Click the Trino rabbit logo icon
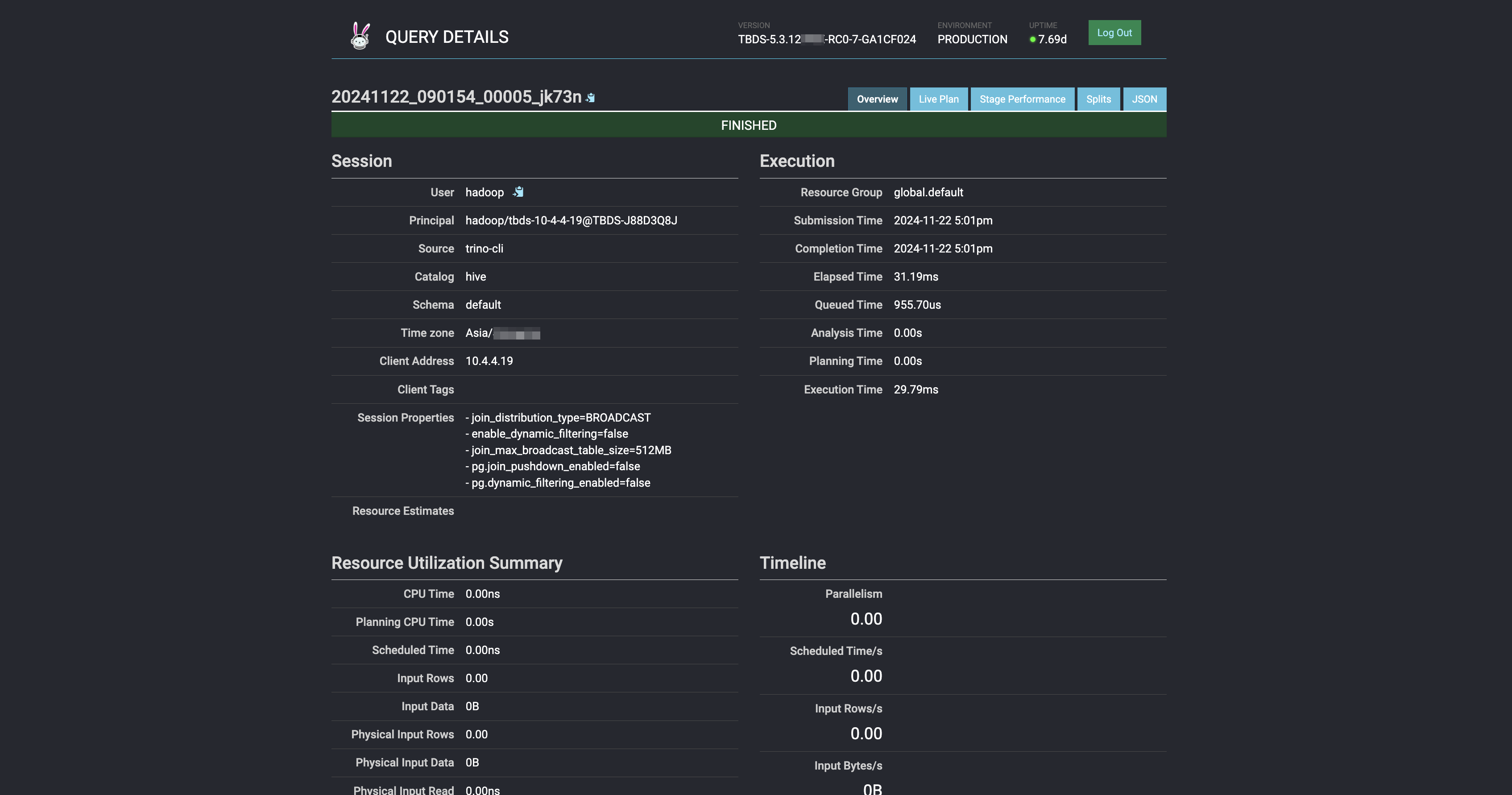Screen dimensions: 1512x795 tap(360, 36)
